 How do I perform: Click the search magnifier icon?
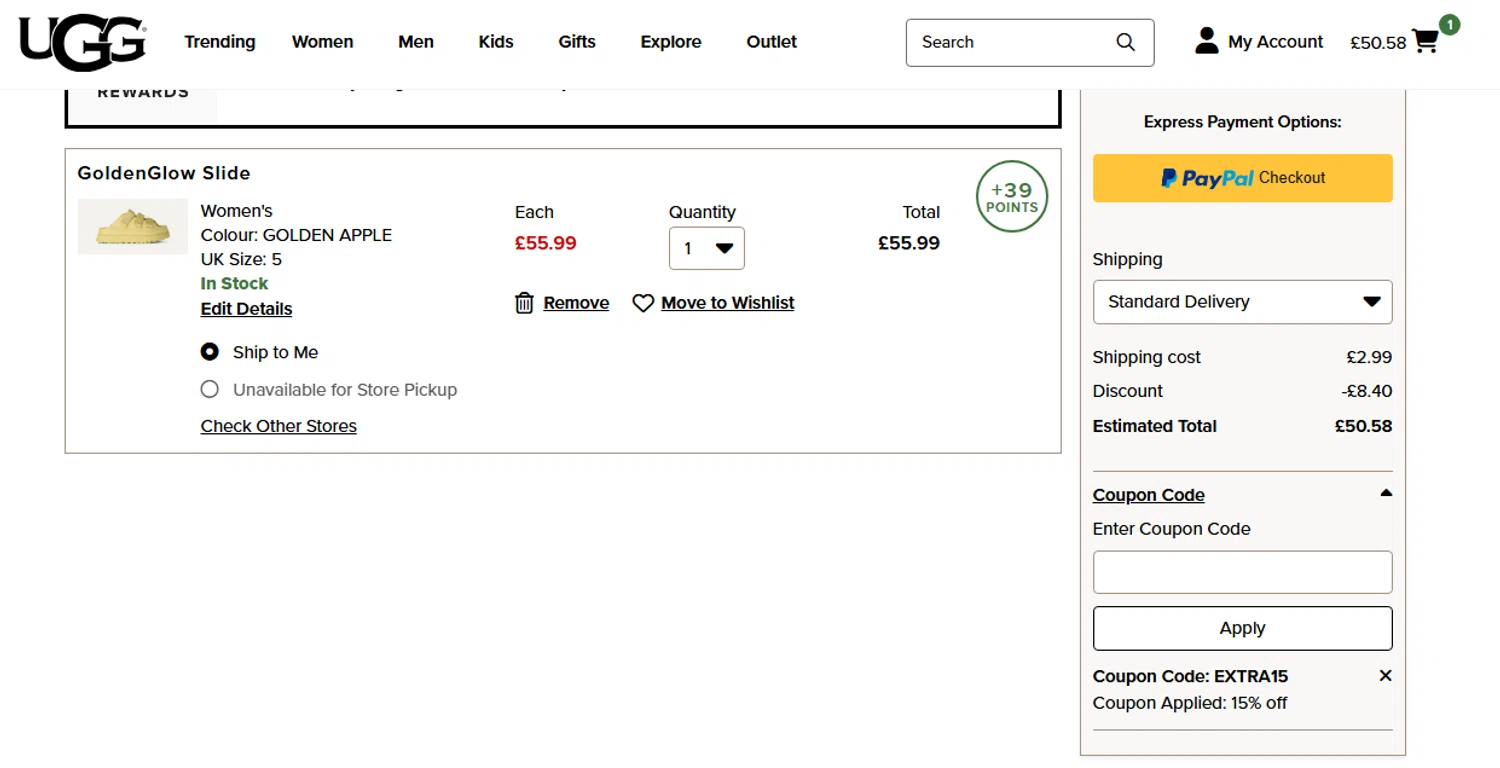point(1126,42)
